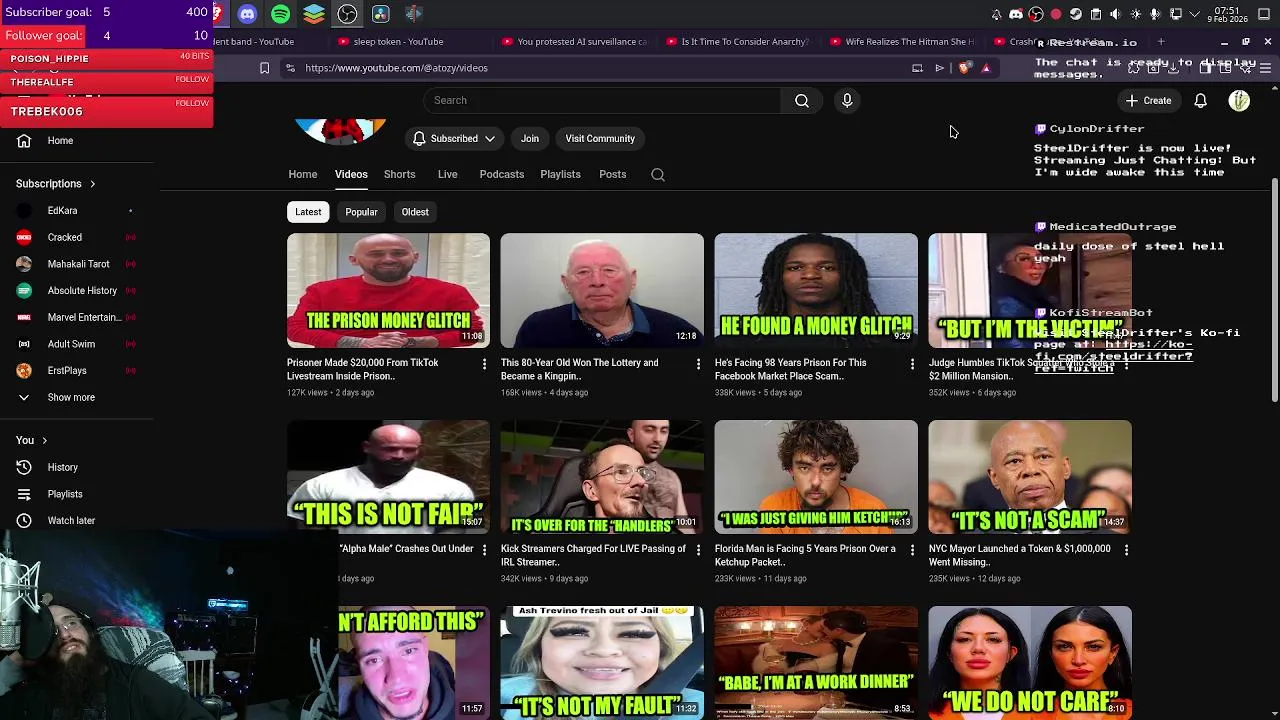Click the Steam system tray icon
Image resolution: width=1280 pixels, height=720 pixels.
pyautogui.click(x=1076, y=14)
